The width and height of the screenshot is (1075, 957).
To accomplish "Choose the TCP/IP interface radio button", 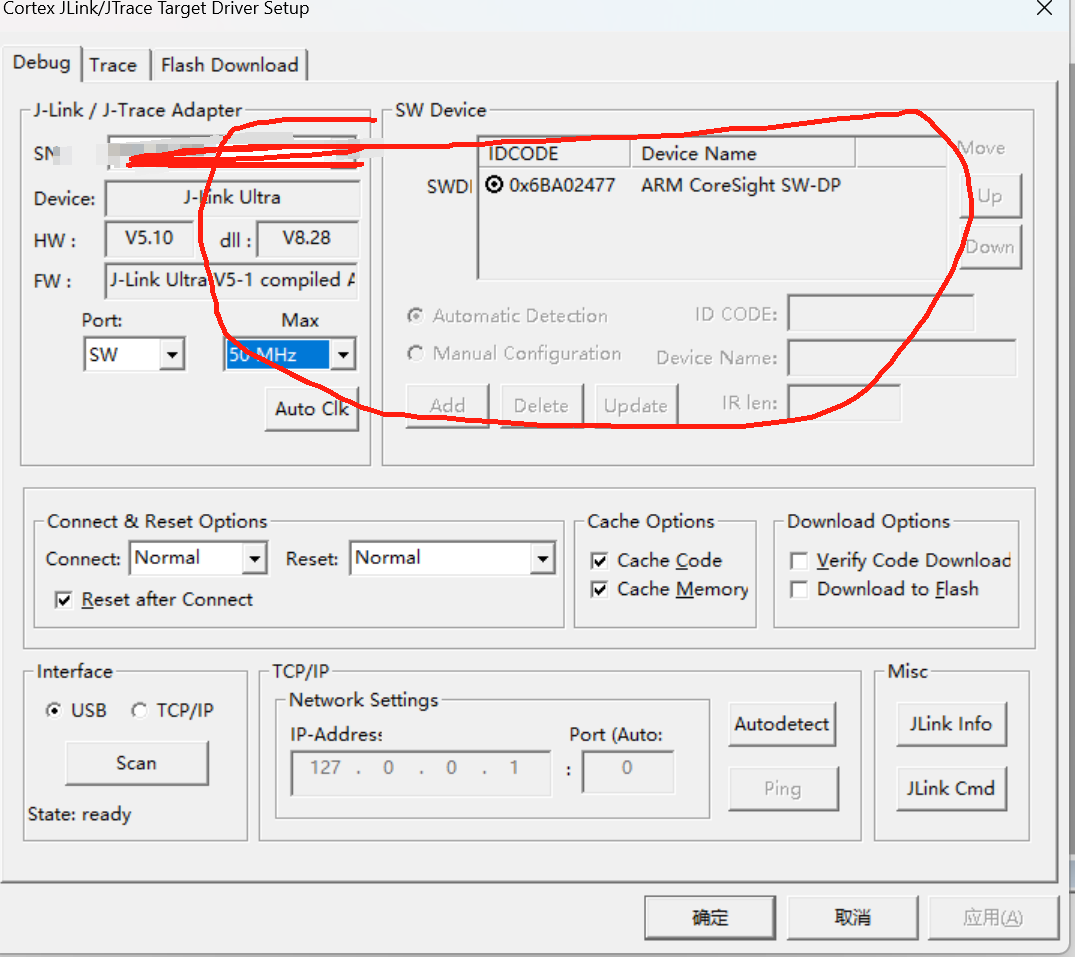I will coord(139,710).
